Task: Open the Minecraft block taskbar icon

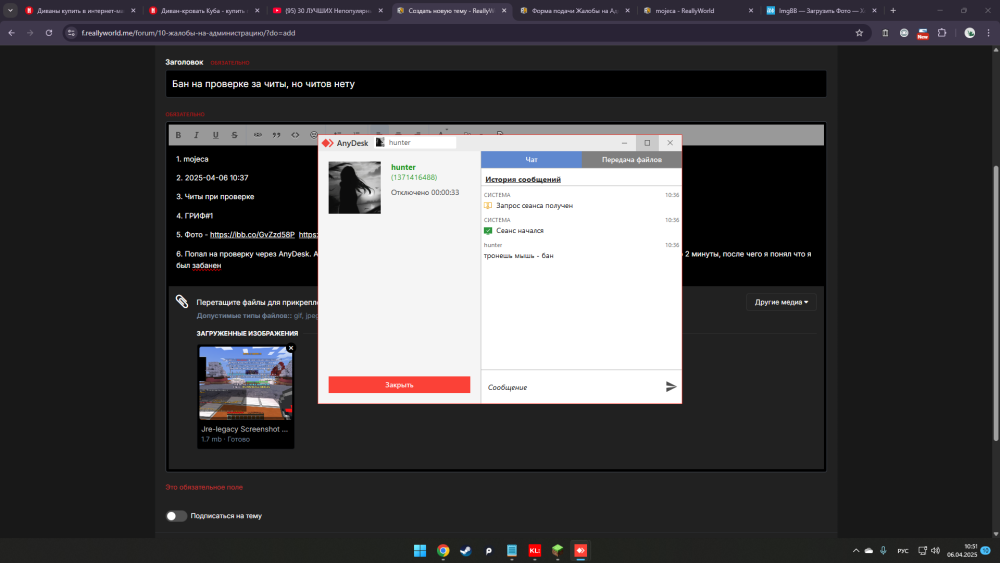Action: (x=557, y=551)
